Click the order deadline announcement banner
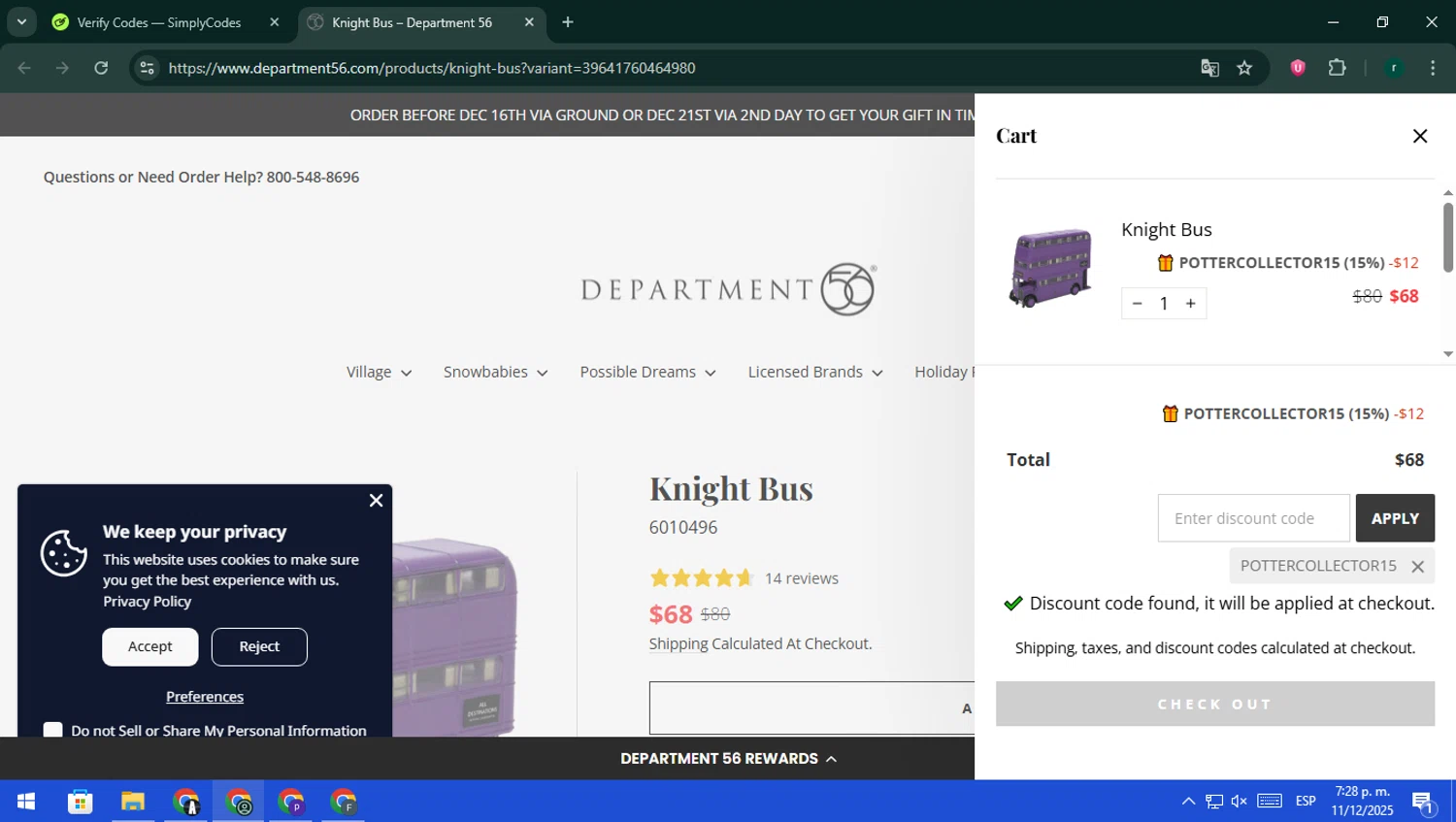Image resolution: width=1456 pixels, height=822 pixels. [x=662, y=115]
